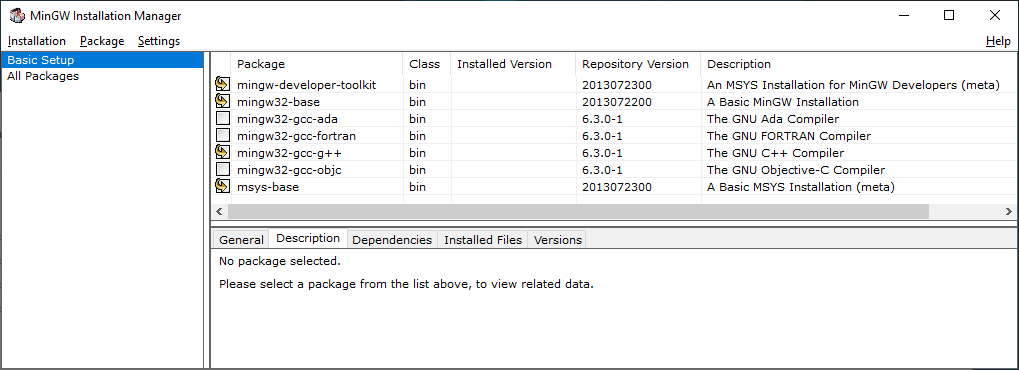Click 'The GNU C++ Compiler' description
Viewport: 1019px width, 370px height.
coord(775,153)
